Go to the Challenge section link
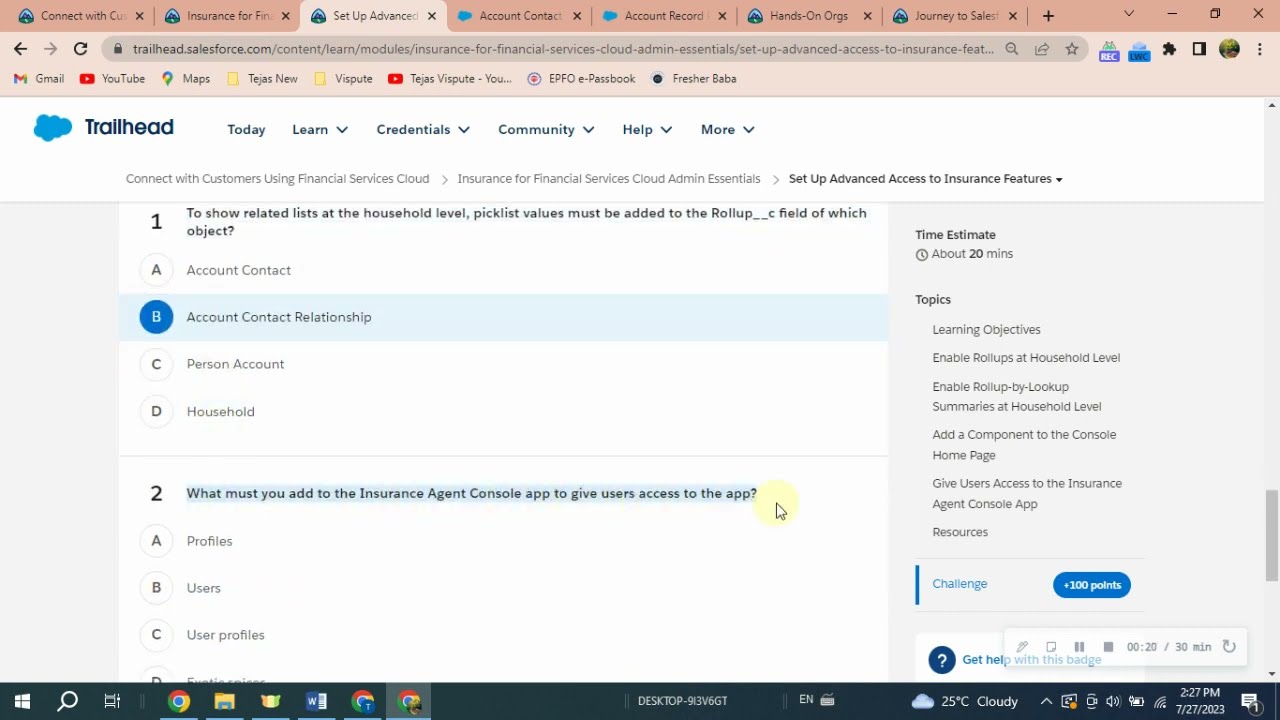1280x720 pixels. 959,584
